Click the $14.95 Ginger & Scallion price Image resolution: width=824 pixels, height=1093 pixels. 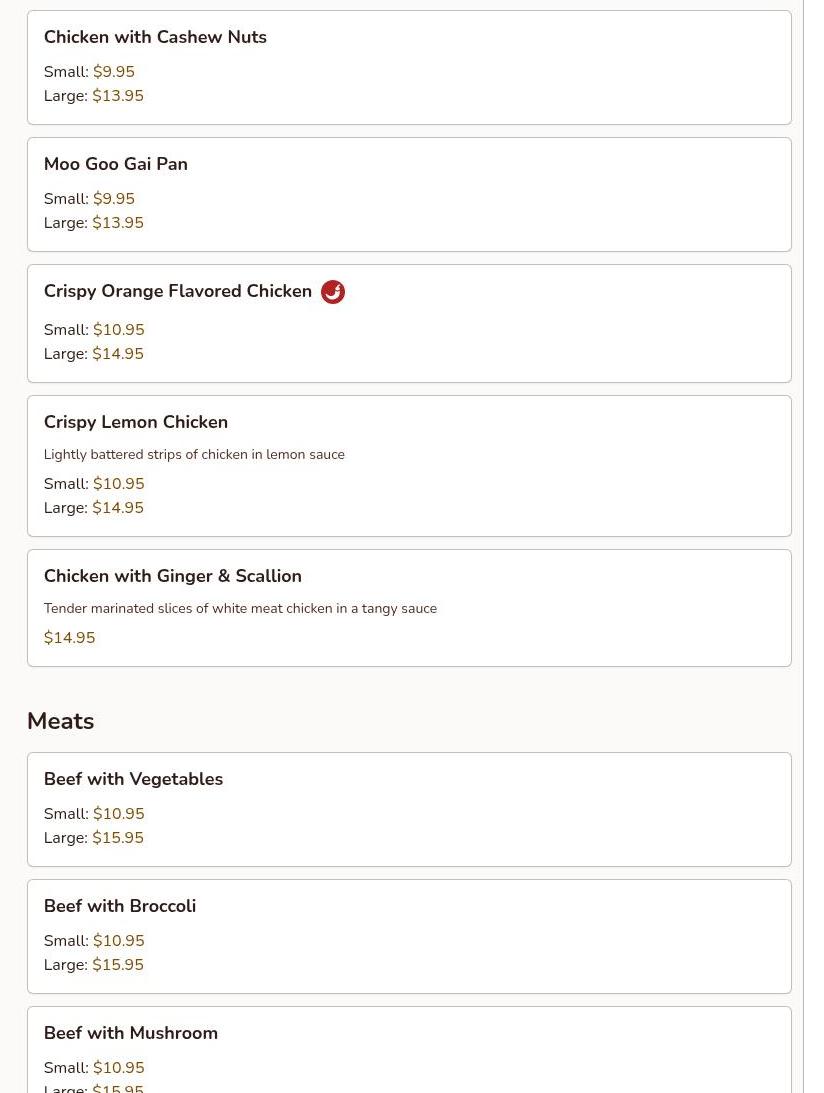70,637
